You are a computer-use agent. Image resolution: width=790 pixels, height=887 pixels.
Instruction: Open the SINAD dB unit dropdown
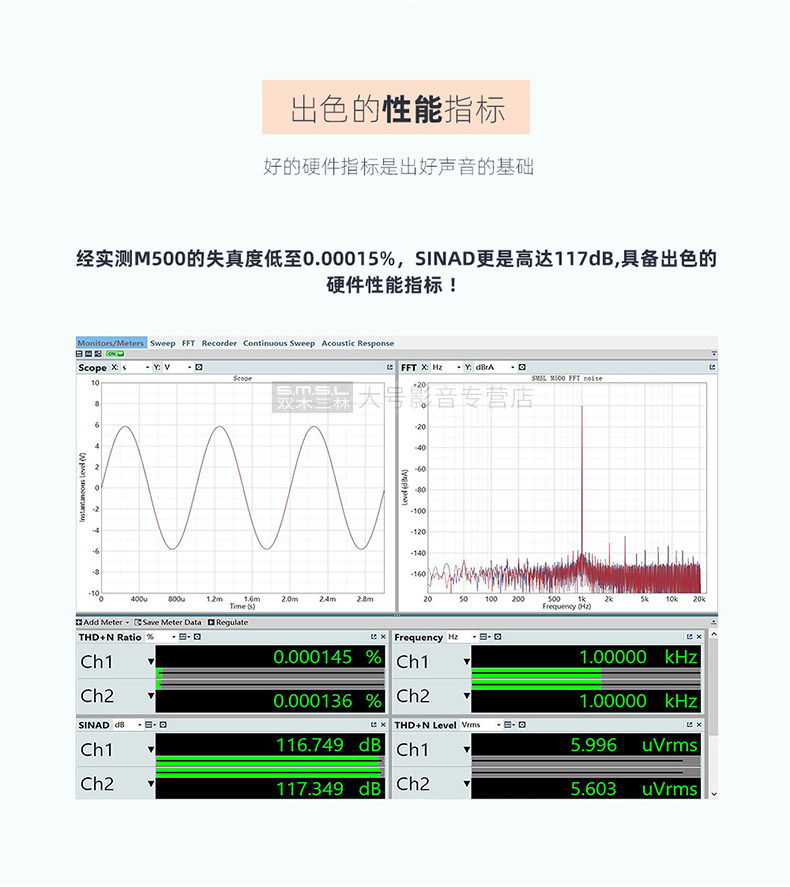coord(128,725)
